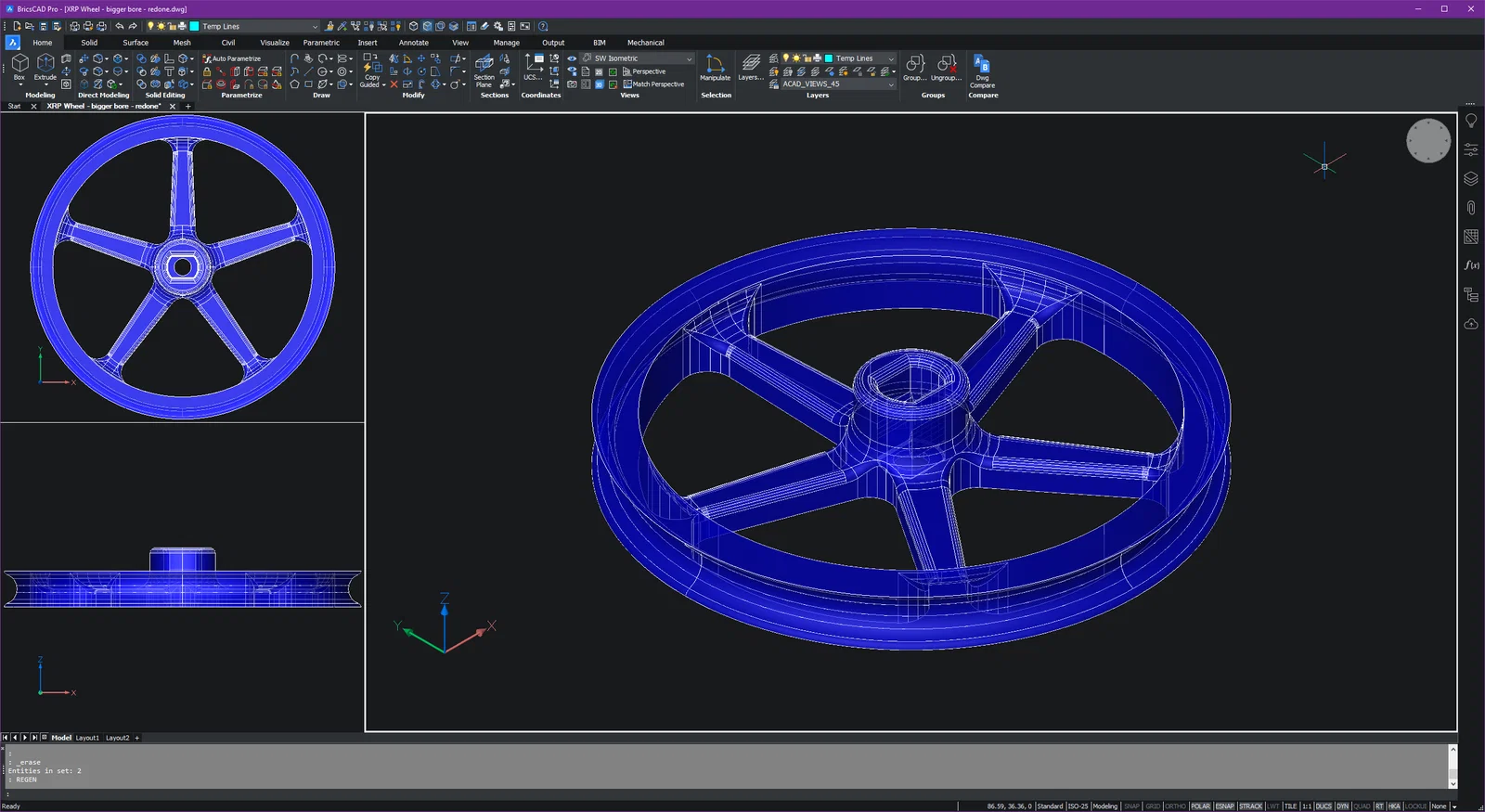Switch to the Mechanical ribbon tab
The width and height of the screenshot is (1485, 812).
point(645,43)
